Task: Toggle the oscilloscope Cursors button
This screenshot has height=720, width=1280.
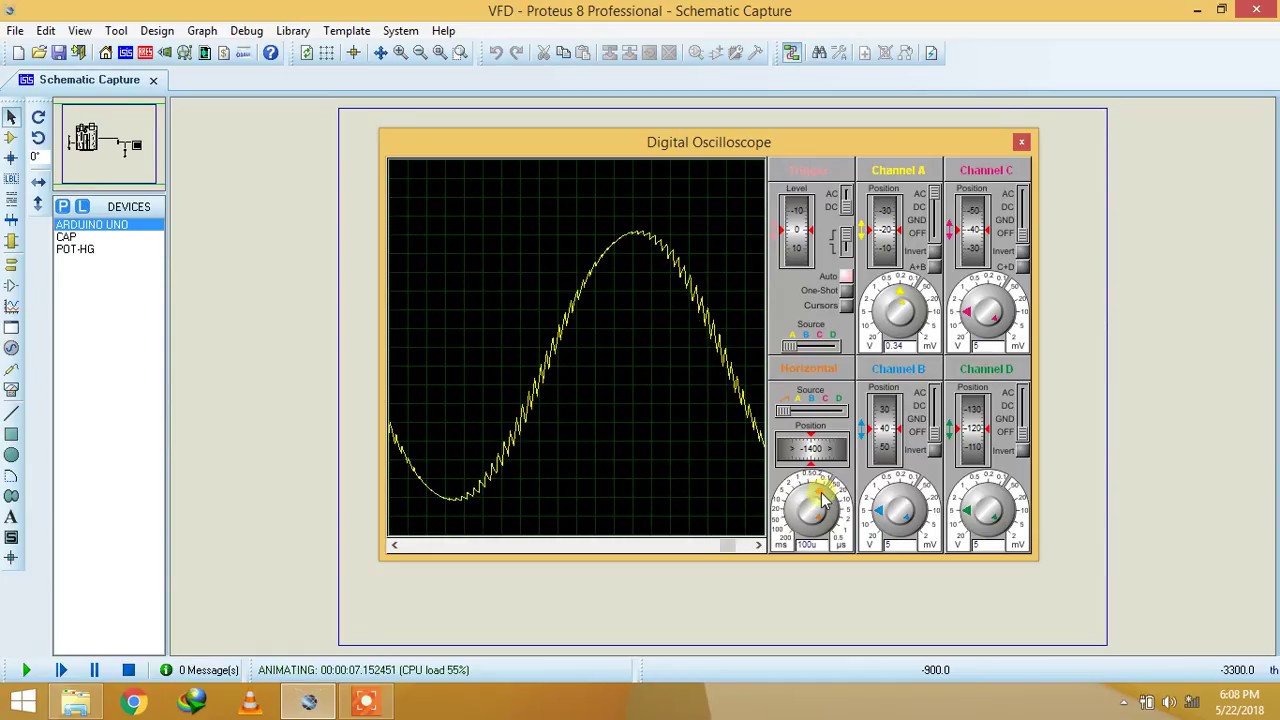Action: click(846, 306)
